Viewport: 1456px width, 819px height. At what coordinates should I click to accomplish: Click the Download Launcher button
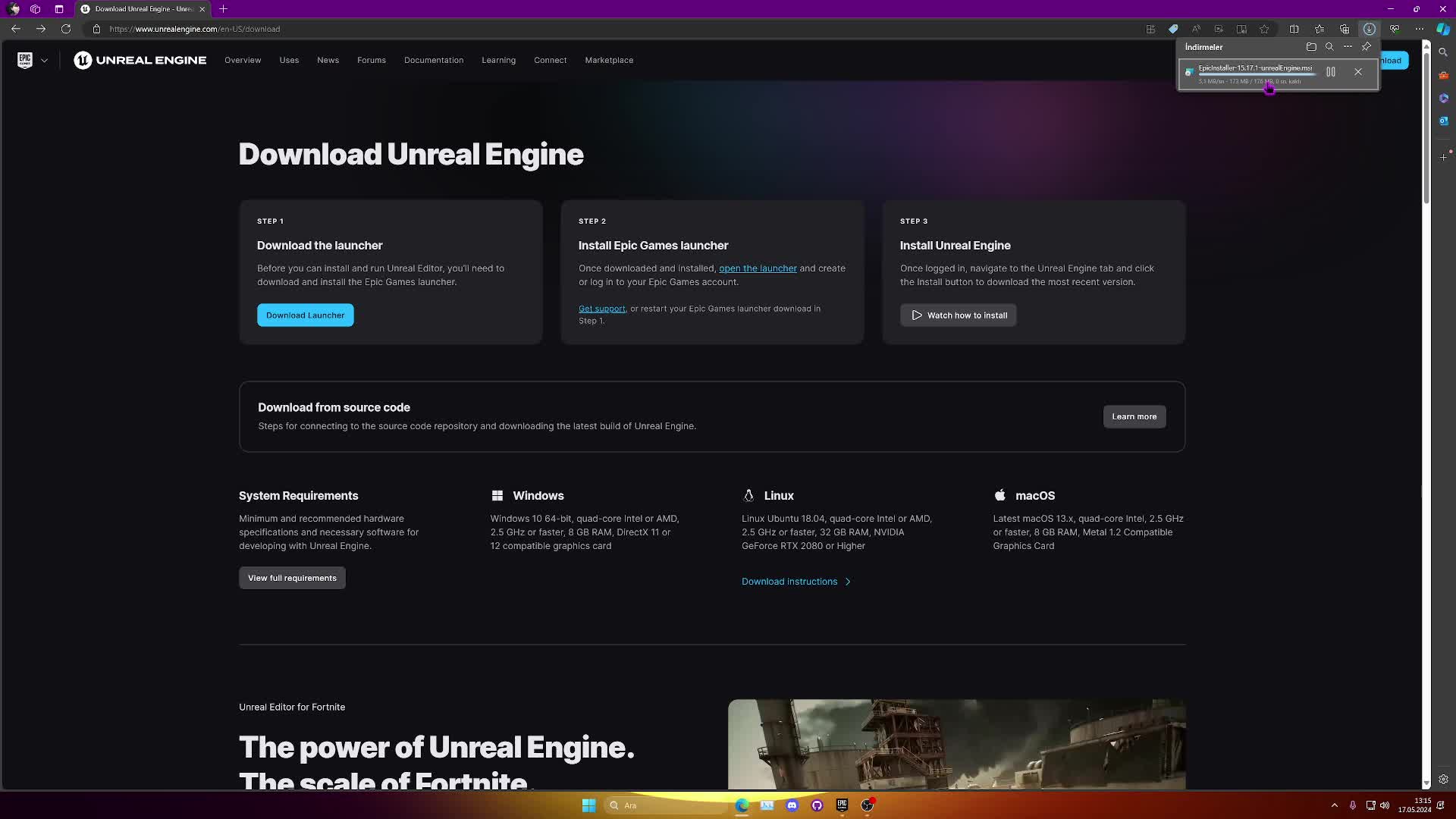(305, 315)
